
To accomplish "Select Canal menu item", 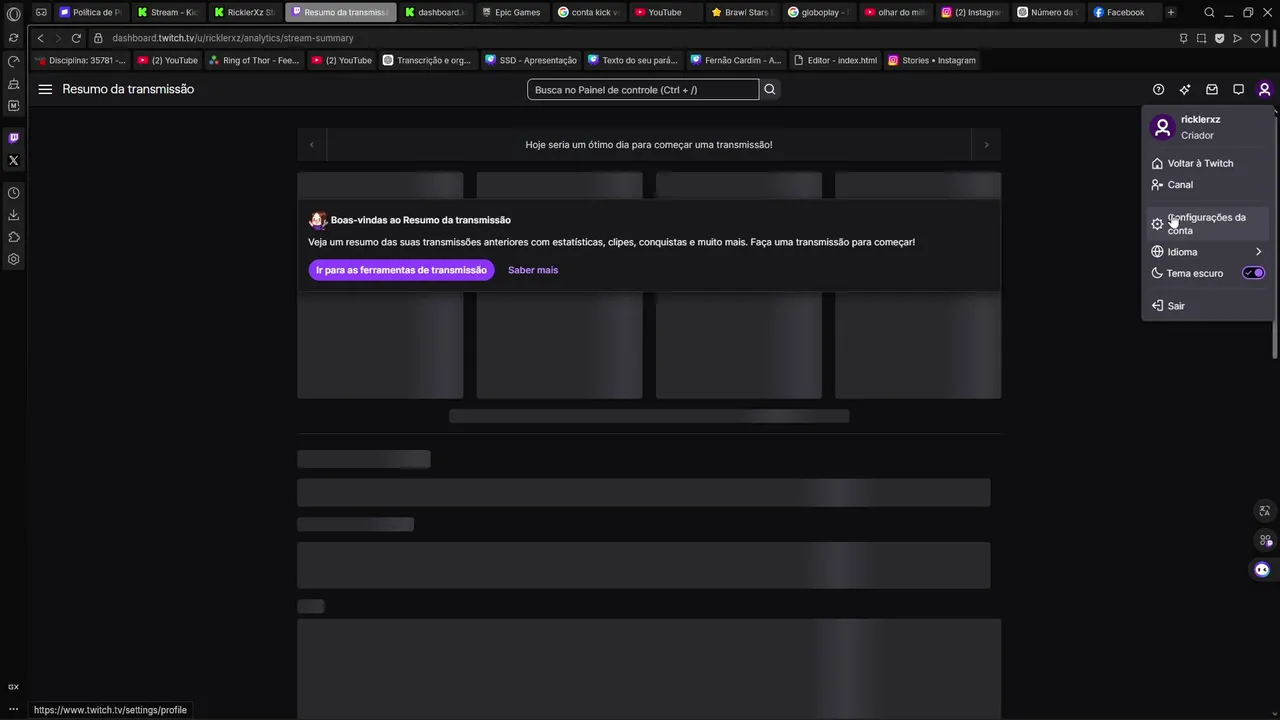I will pos(1207,184).
